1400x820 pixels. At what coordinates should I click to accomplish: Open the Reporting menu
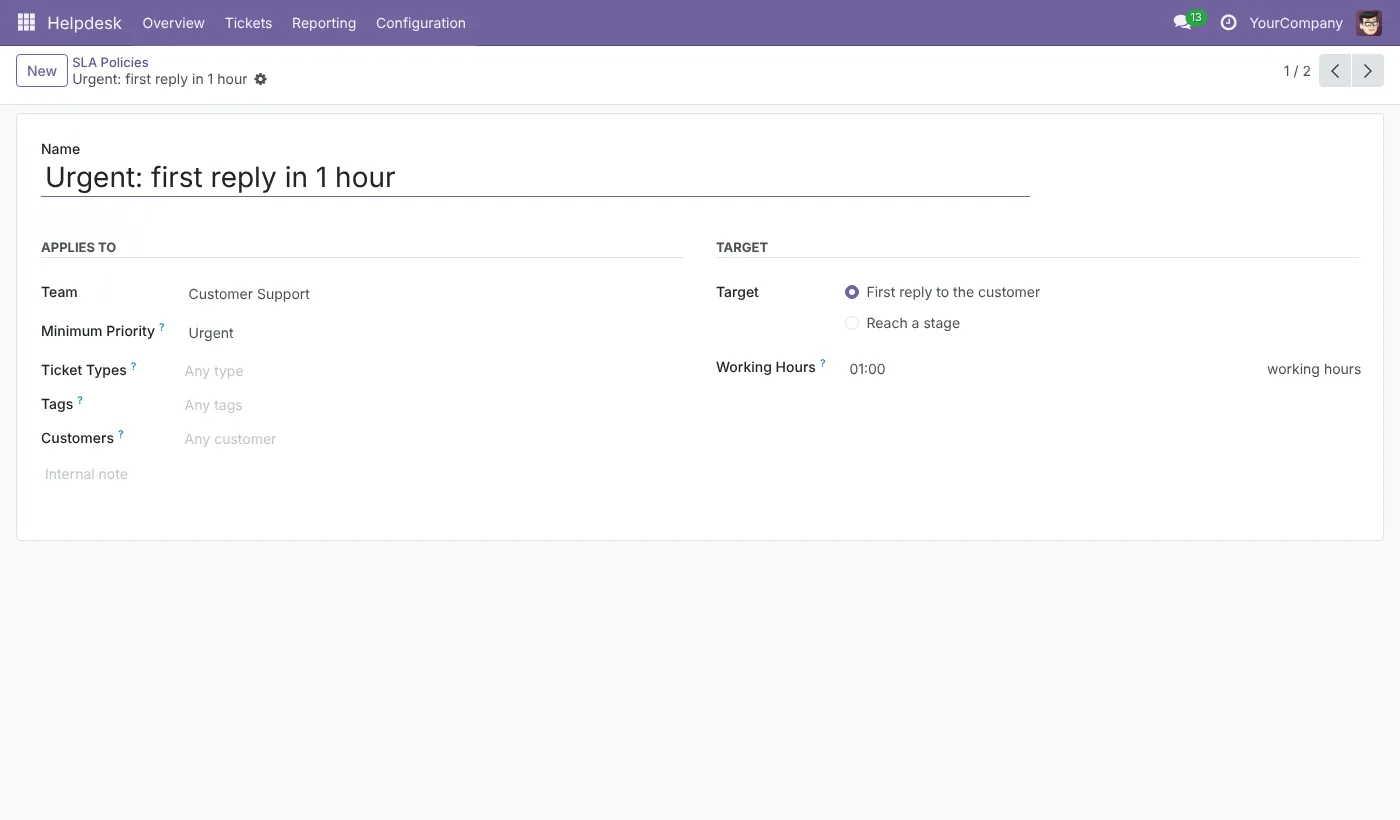click(324, 22)
